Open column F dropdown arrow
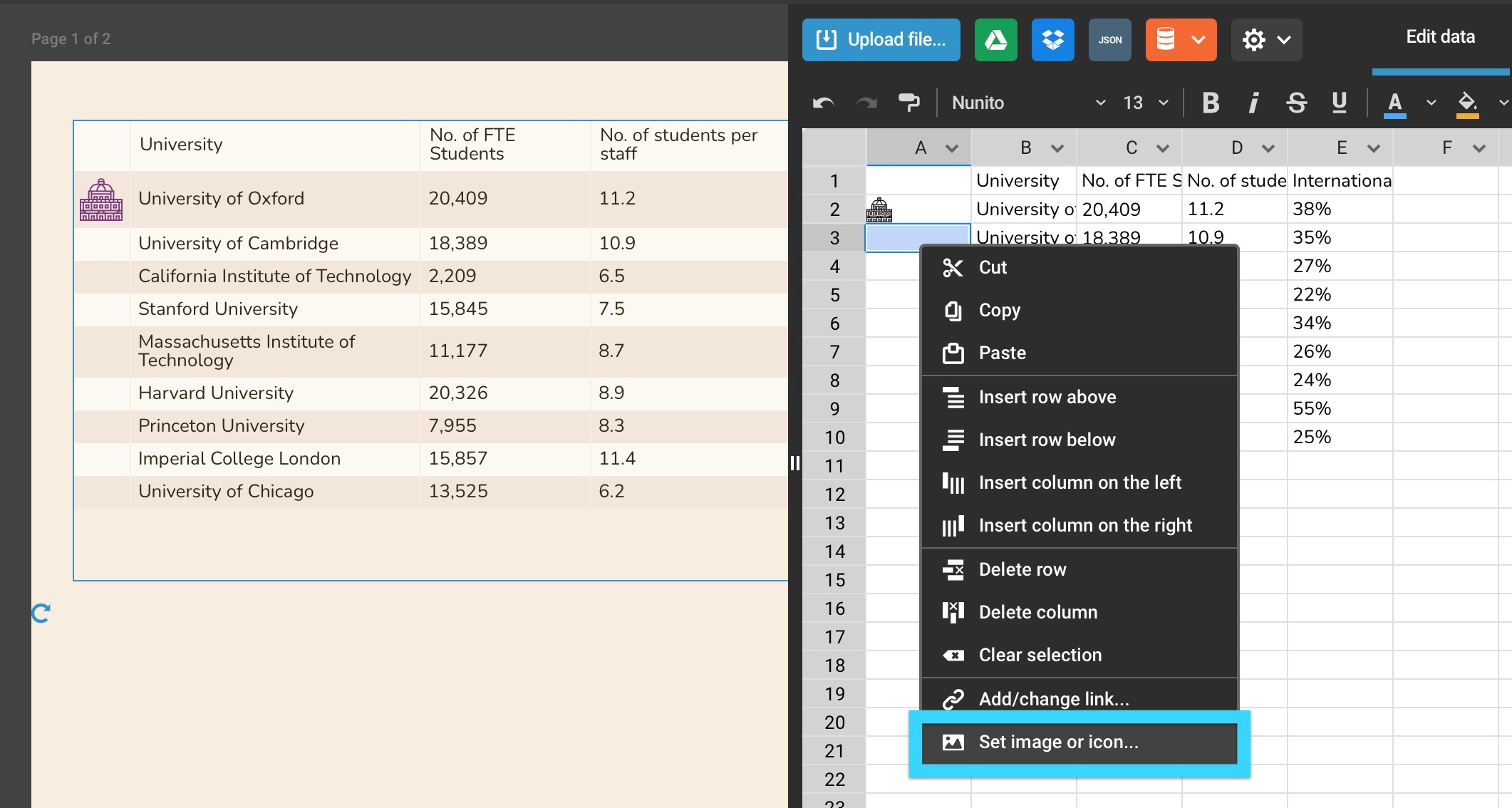 coord(1479,148)
